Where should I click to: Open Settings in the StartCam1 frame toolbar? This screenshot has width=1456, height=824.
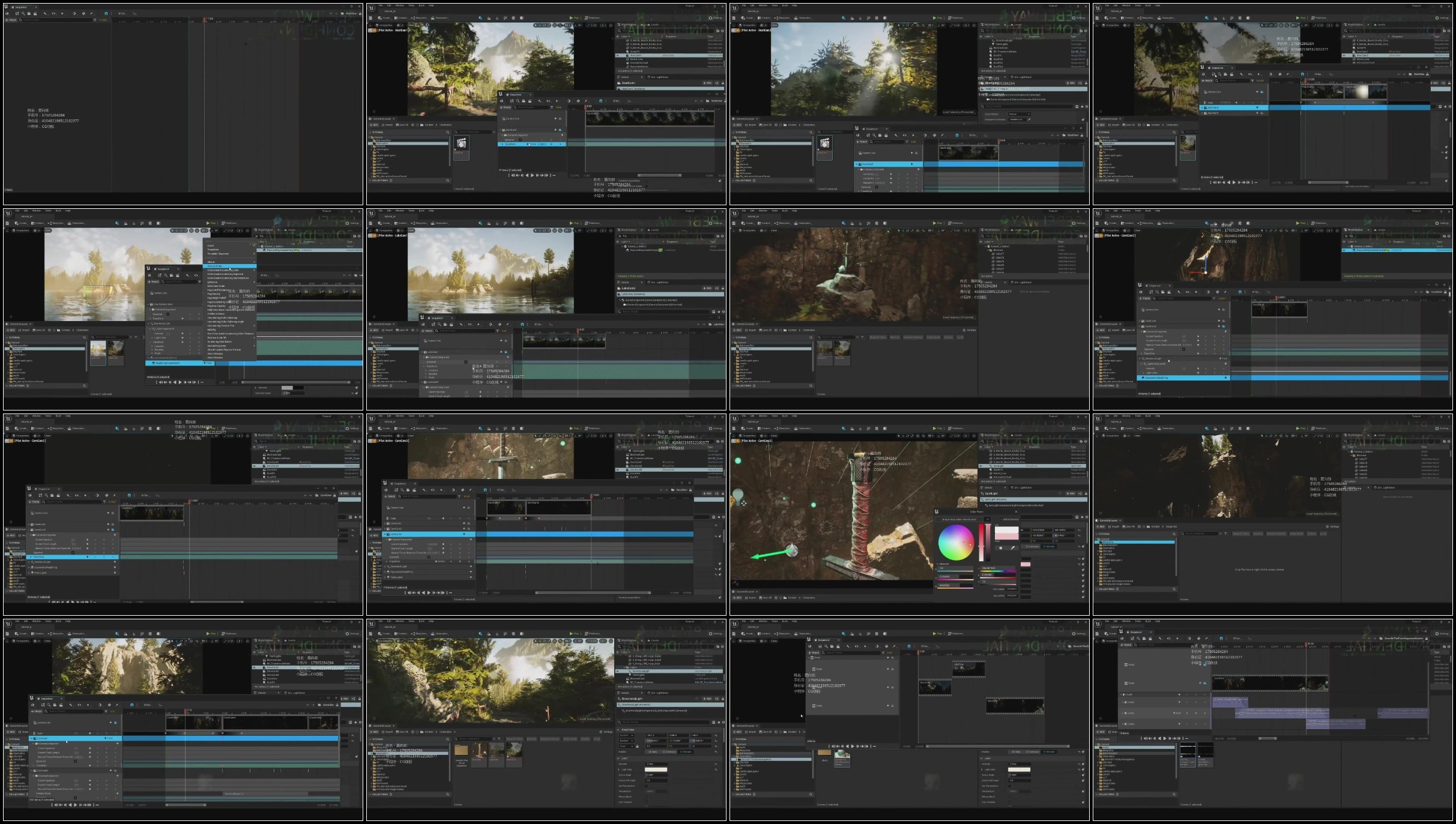tap(716, 18)
